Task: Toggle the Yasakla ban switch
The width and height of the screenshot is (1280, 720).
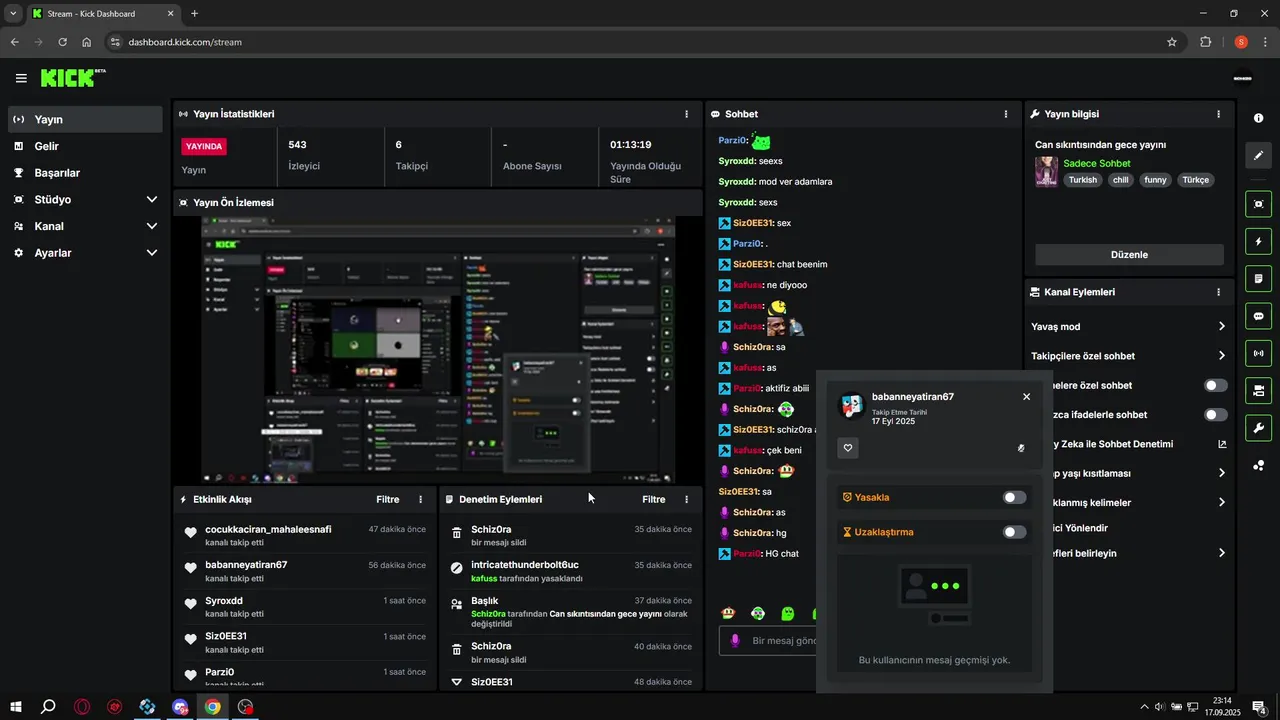Action: (1014, 497)
